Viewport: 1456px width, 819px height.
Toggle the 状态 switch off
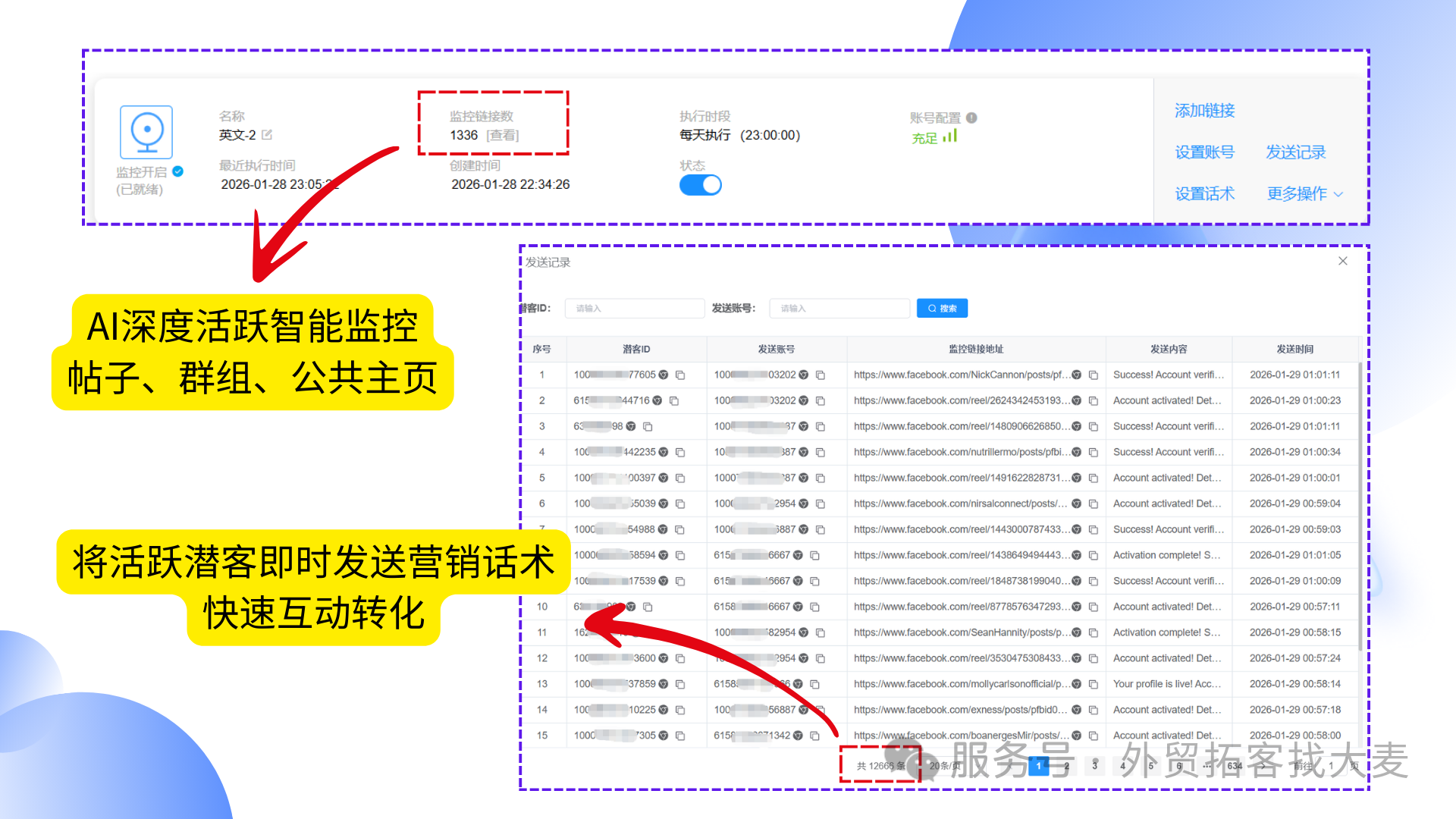(x=700, y=185)
